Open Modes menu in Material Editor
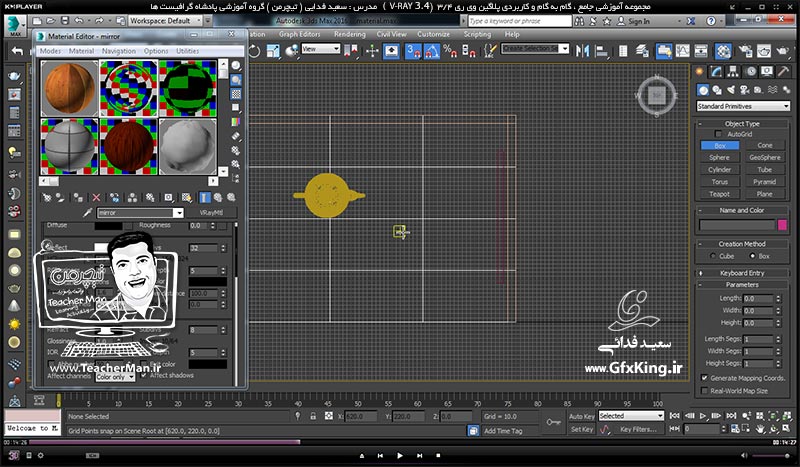The height and width of the screenshot is (467, 800). tap(50, 51)
